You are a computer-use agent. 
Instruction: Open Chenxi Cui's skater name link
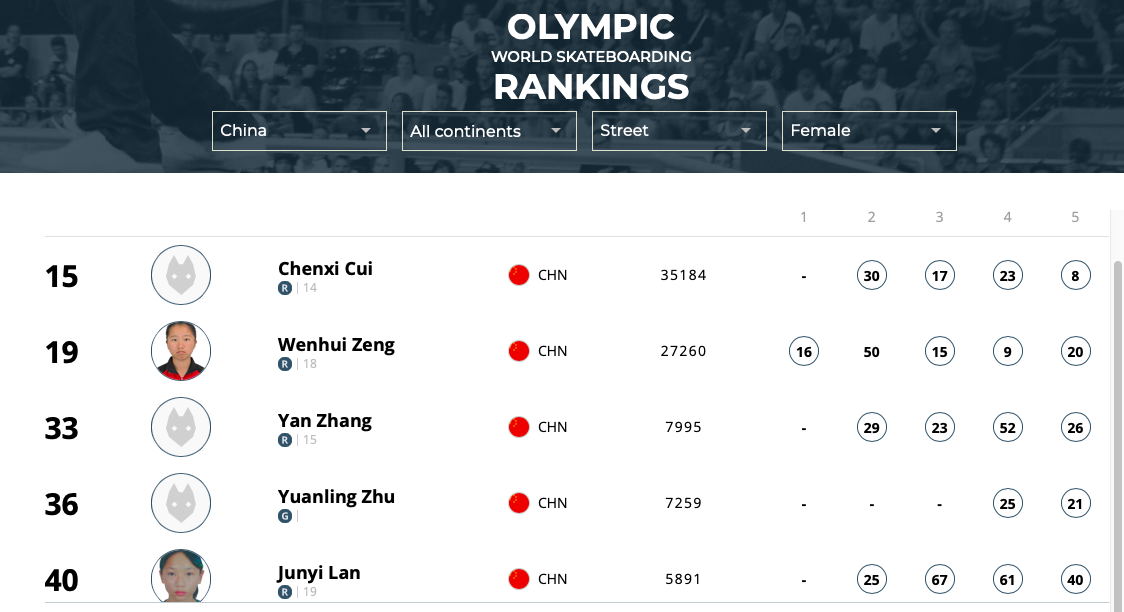(325, 269)
